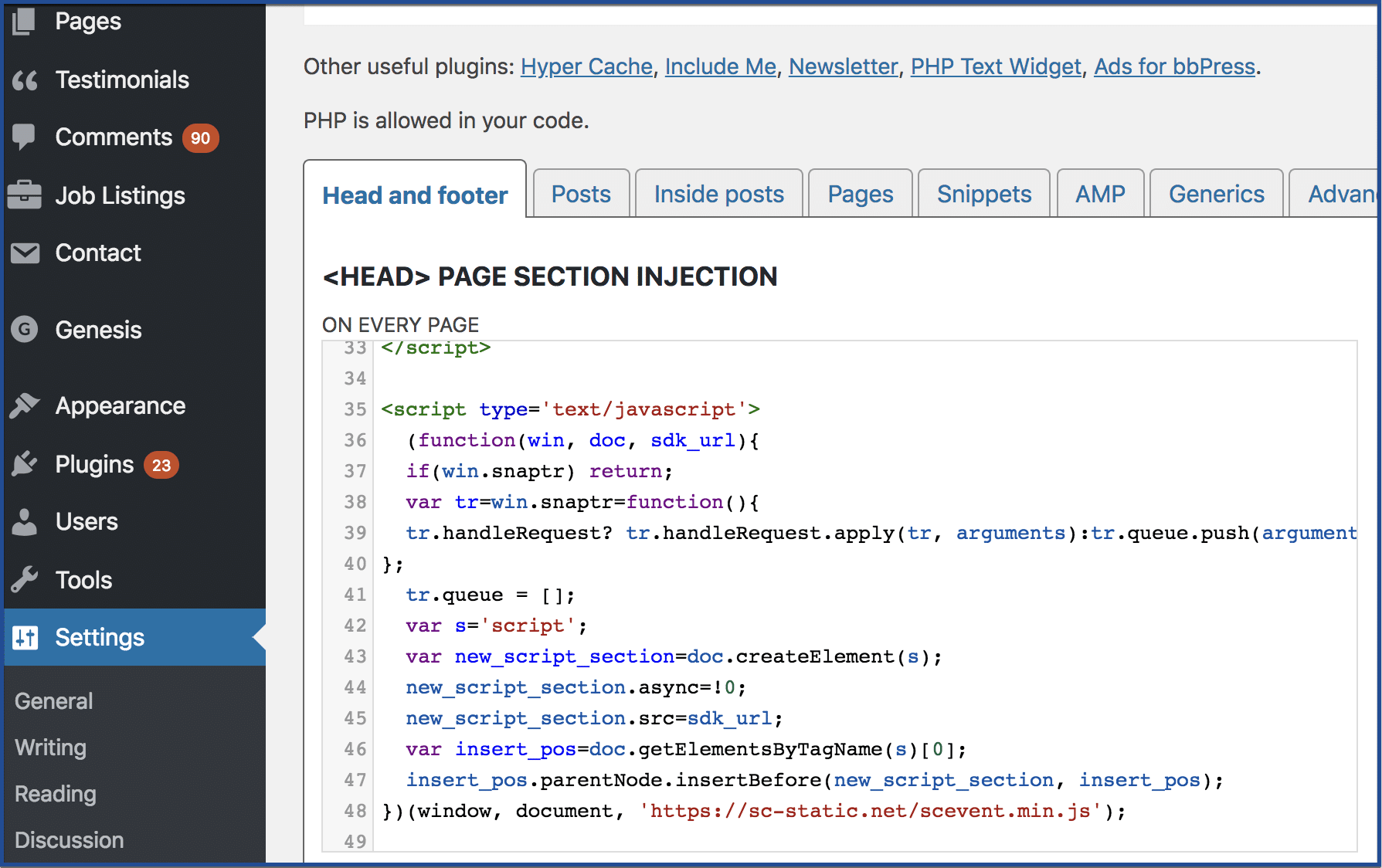Image resolution: width=1382 pixels, height=868 pixels.
Task: Follow the Ads for bbPress link
Action: (x=1174, y=67)
